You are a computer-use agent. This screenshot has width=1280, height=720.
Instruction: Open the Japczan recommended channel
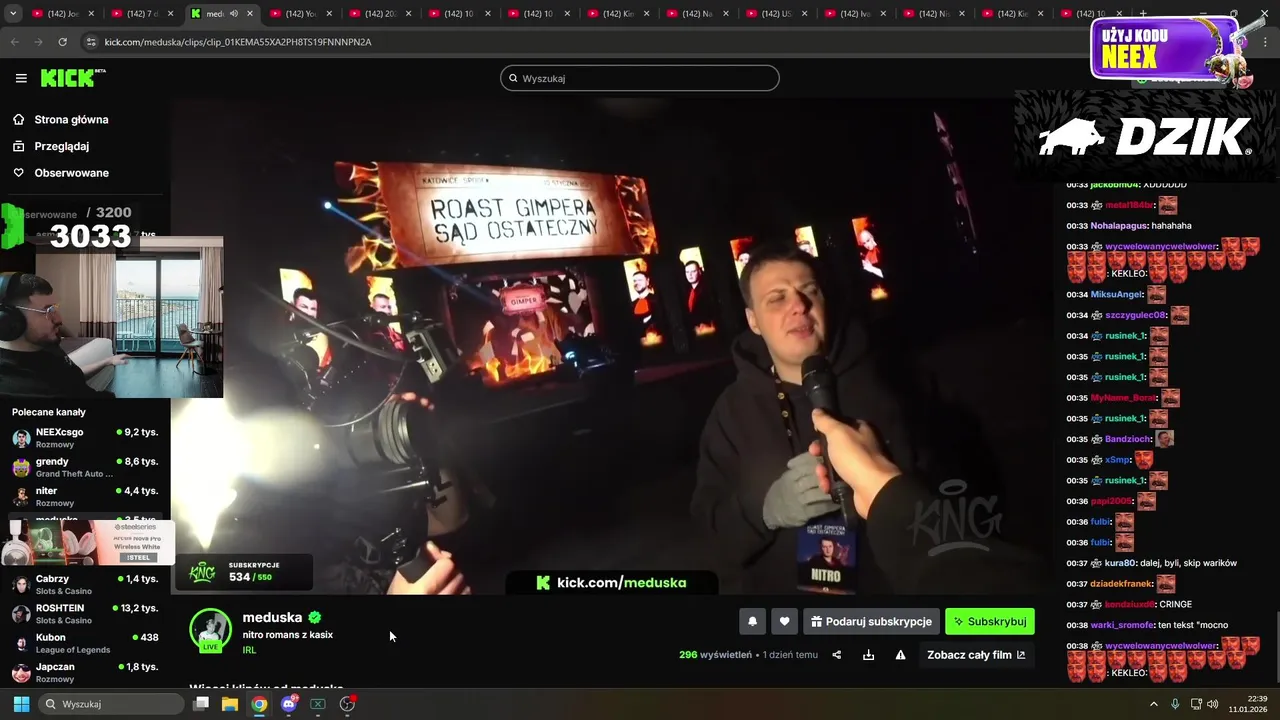click(x=85, y=672)
